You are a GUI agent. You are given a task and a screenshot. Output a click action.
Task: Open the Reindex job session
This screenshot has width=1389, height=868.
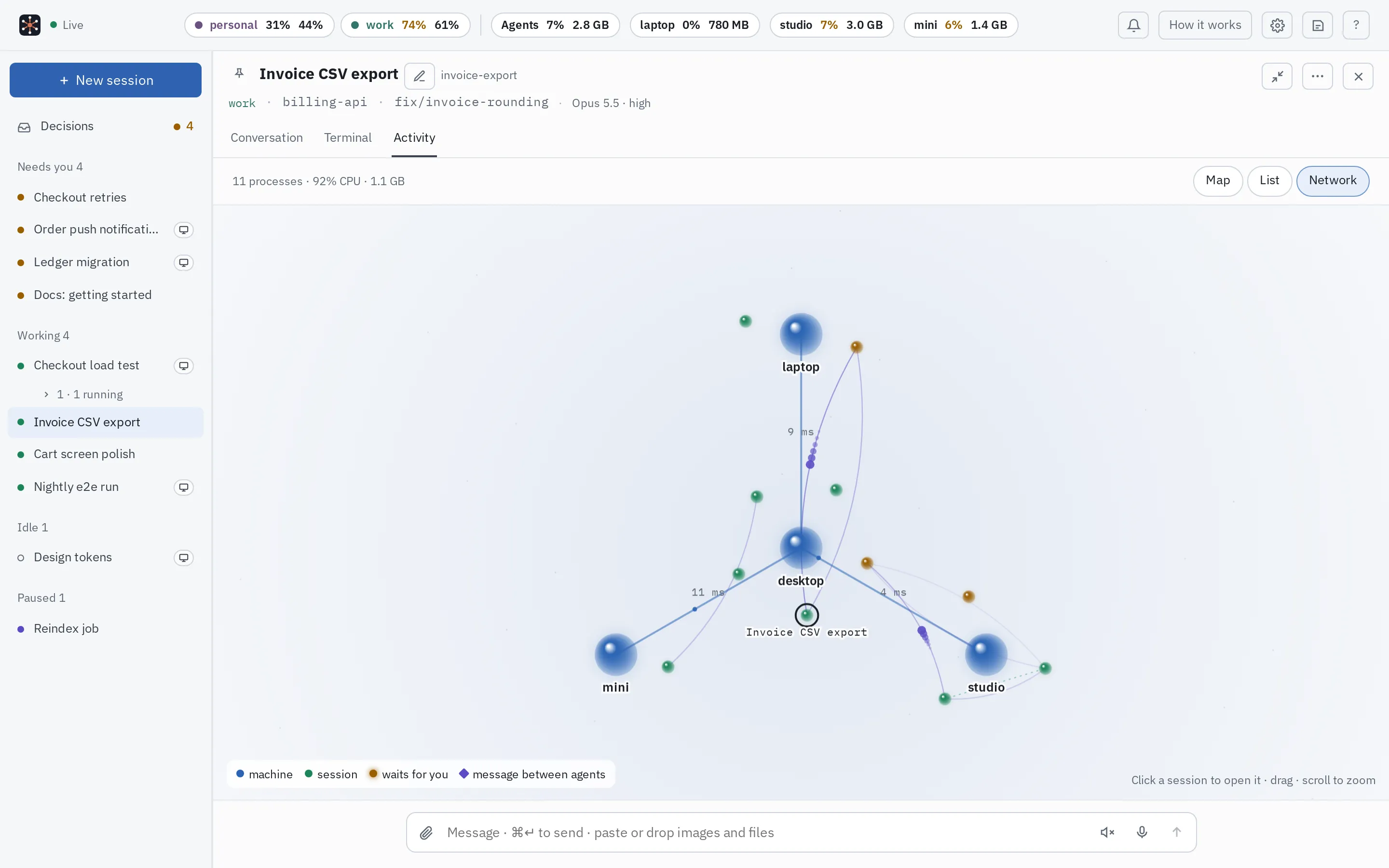[106, 629]
